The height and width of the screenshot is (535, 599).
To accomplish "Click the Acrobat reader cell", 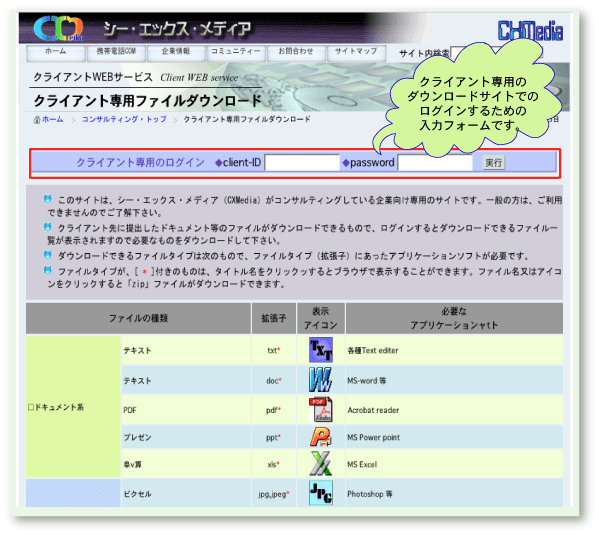I will [454, 410].
